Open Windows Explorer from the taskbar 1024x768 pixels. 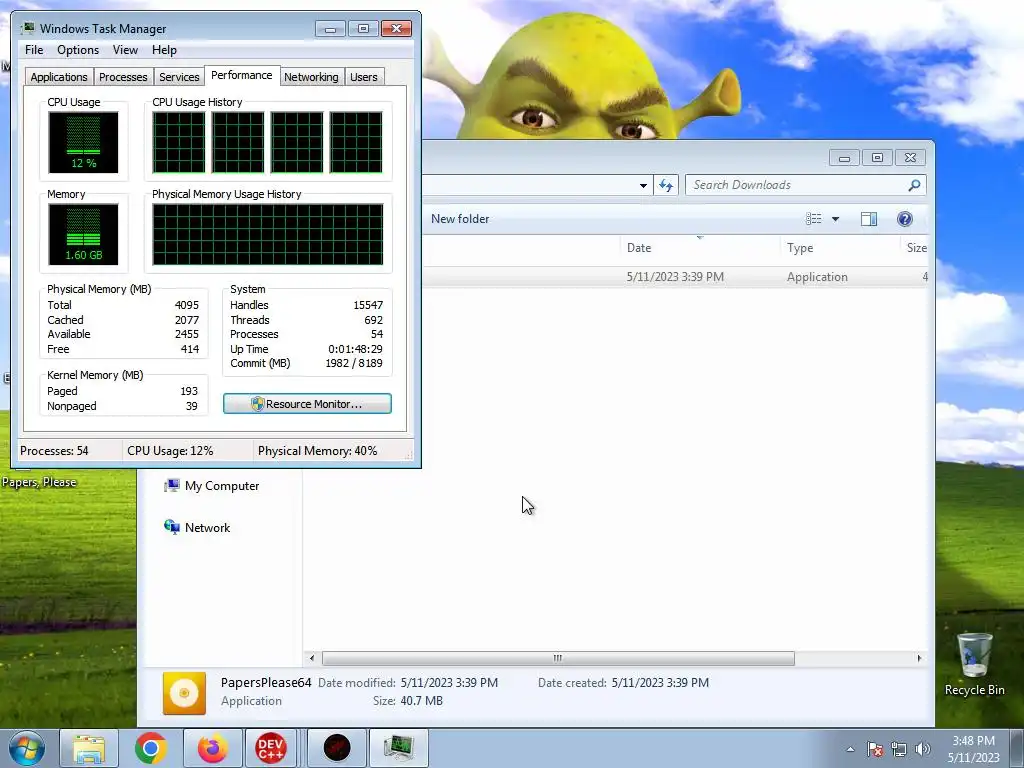coord(89,748)
